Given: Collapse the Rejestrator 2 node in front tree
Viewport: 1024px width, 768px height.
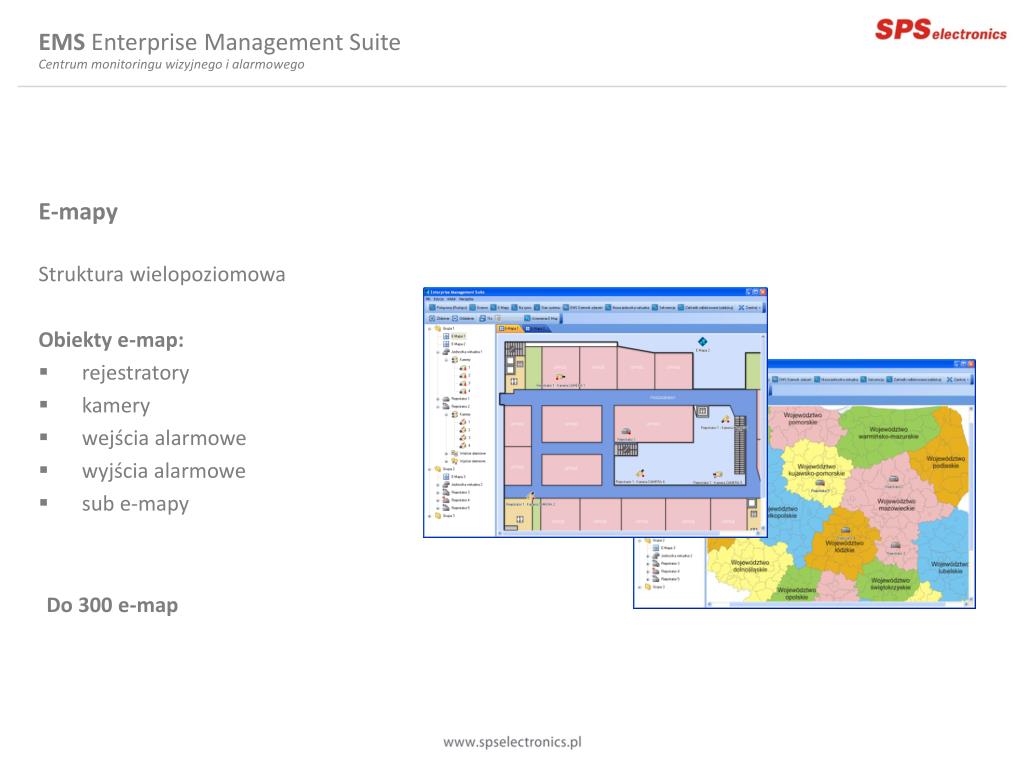Looking at the screenshot, I should pyautogui.click(x=438, y=406).
